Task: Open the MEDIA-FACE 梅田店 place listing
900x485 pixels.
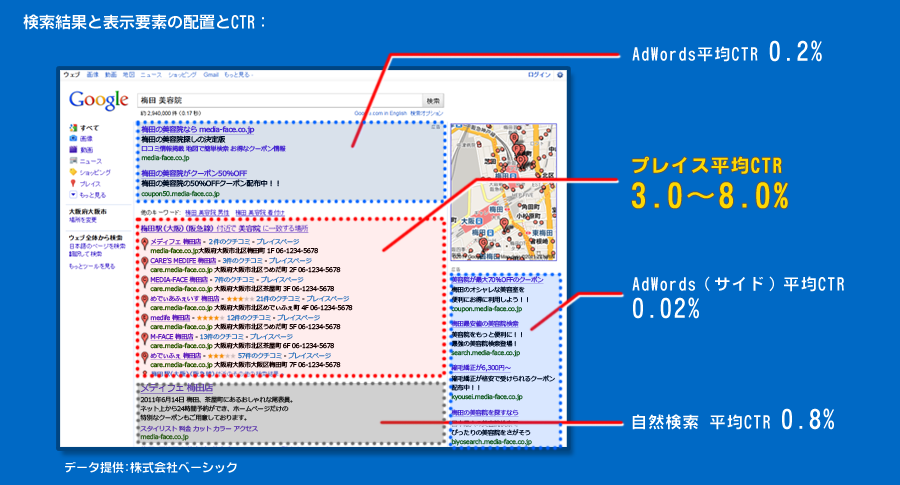Action: pos(179,280)
